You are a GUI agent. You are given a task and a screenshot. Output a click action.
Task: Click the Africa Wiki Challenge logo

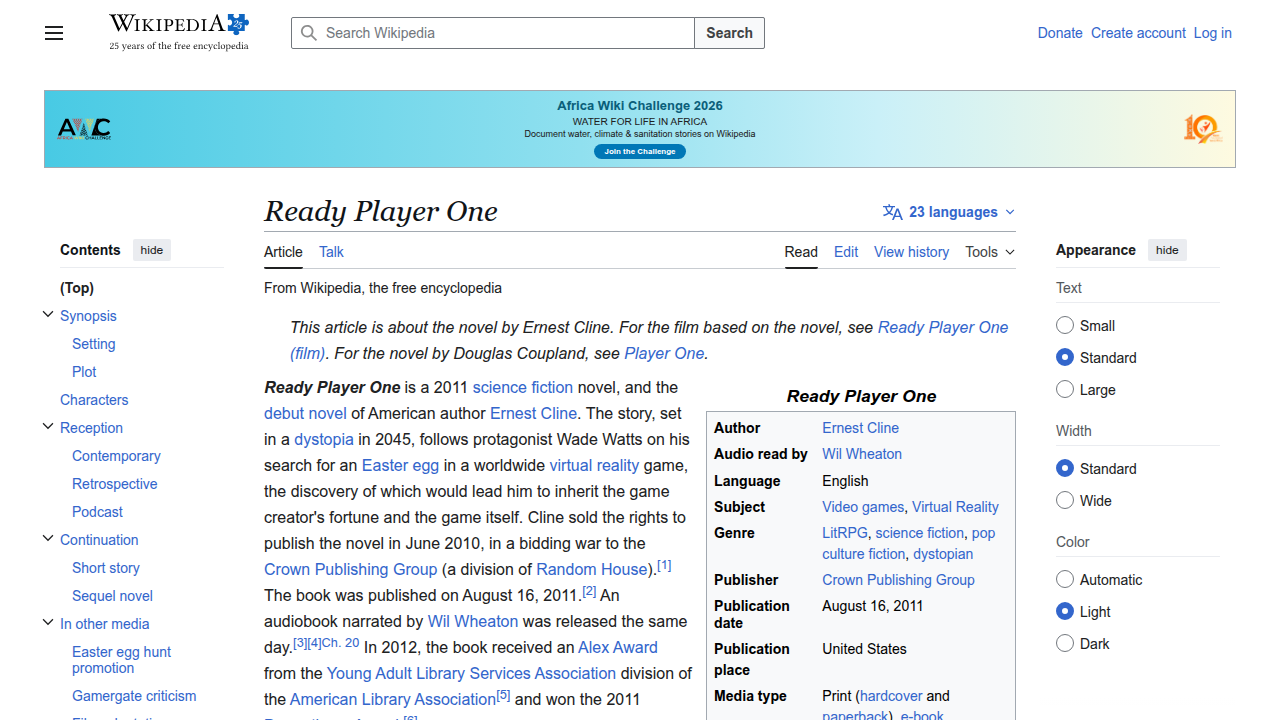tap(84, 129)
